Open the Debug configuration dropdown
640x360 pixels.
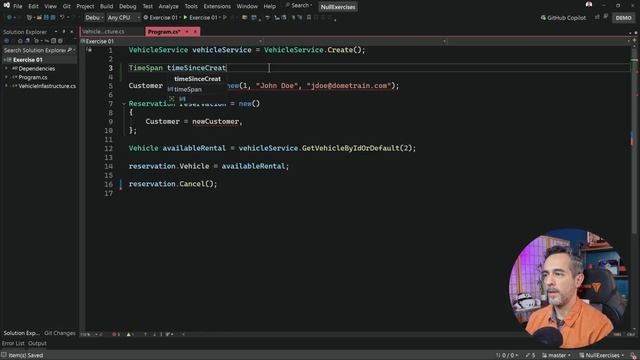(94, 18)
